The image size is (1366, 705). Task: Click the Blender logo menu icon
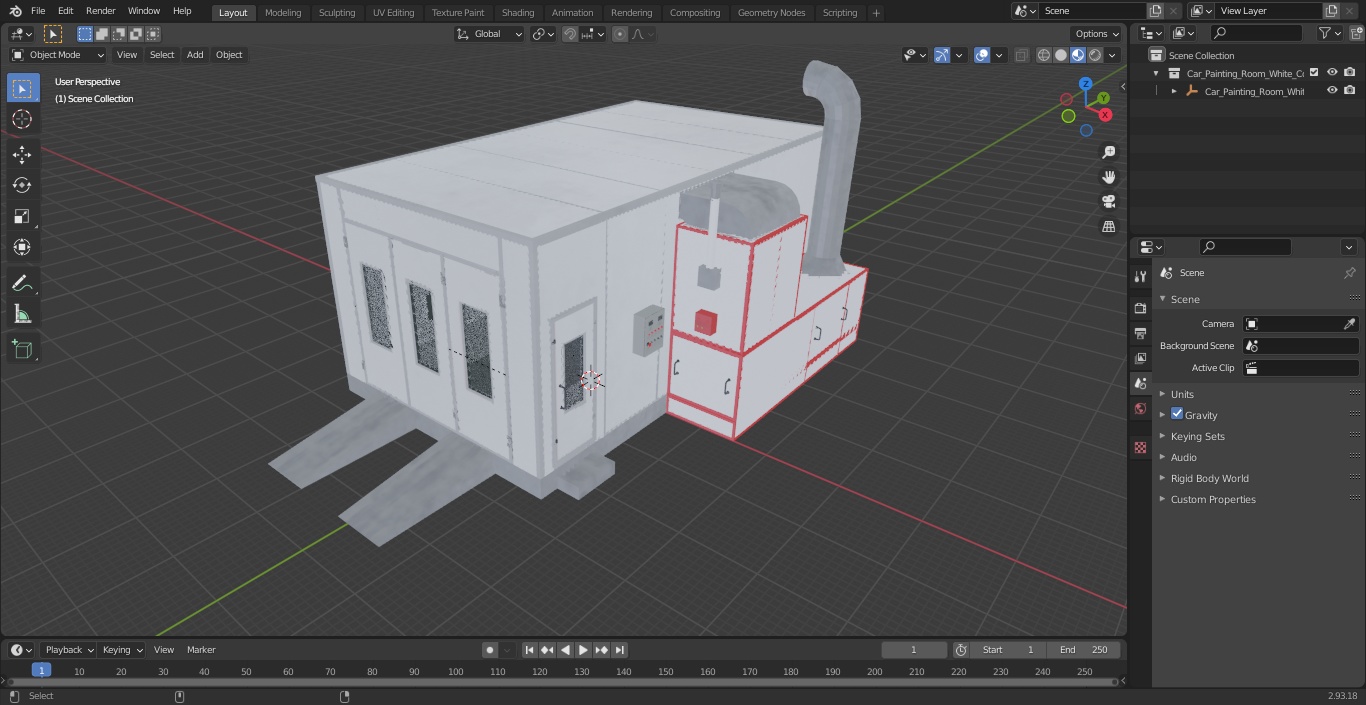(x=15, y=11)
